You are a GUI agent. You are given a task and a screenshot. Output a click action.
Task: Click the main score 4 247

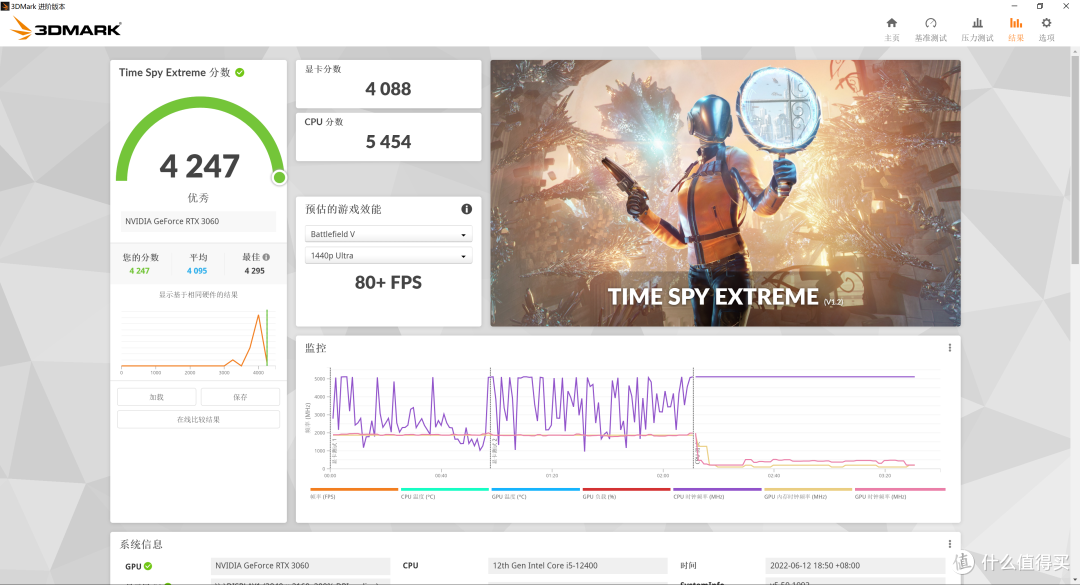pyautogui.click(x=199, y=166)
